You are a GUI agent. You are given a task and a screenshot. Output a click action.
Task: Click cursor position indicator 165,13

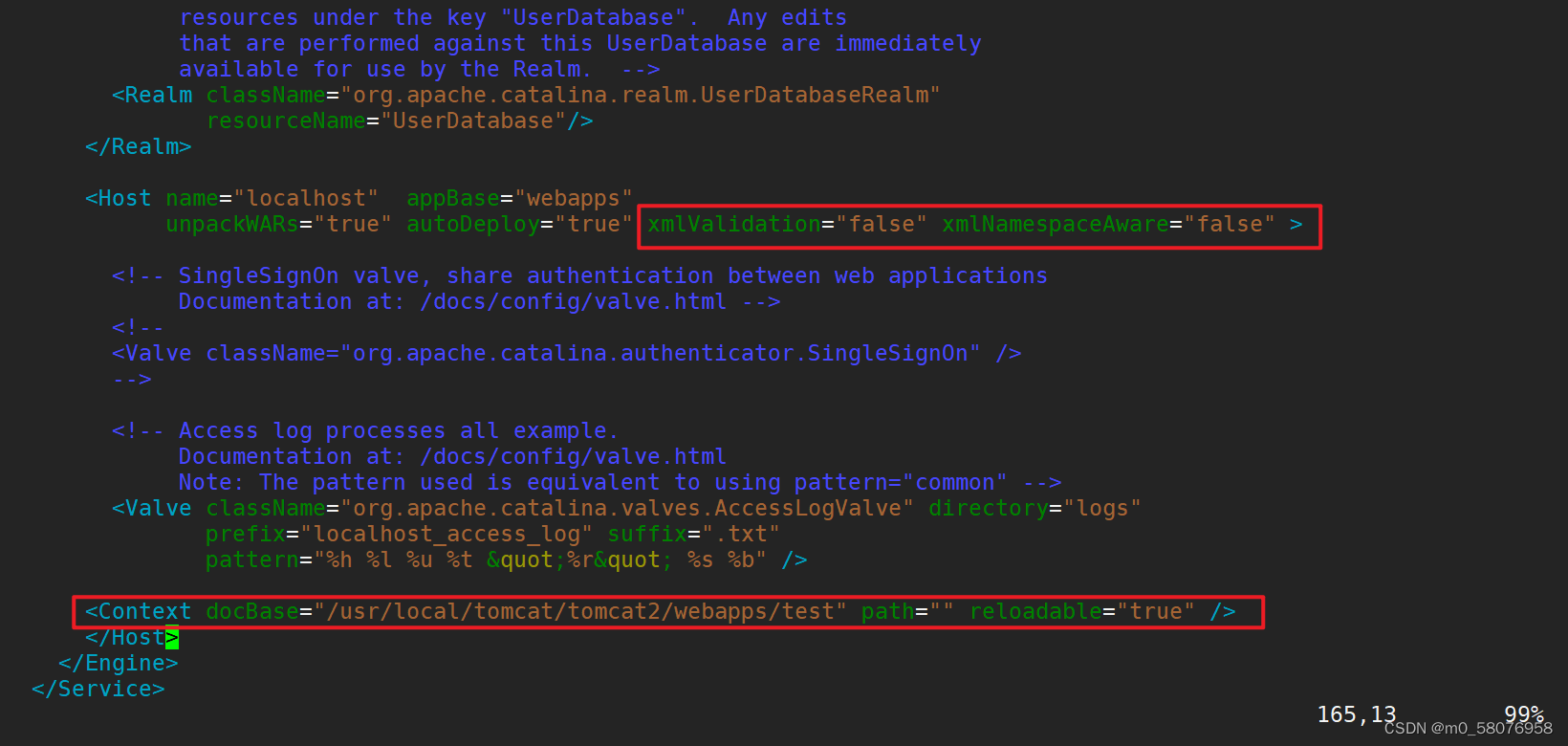point(1356,715)
